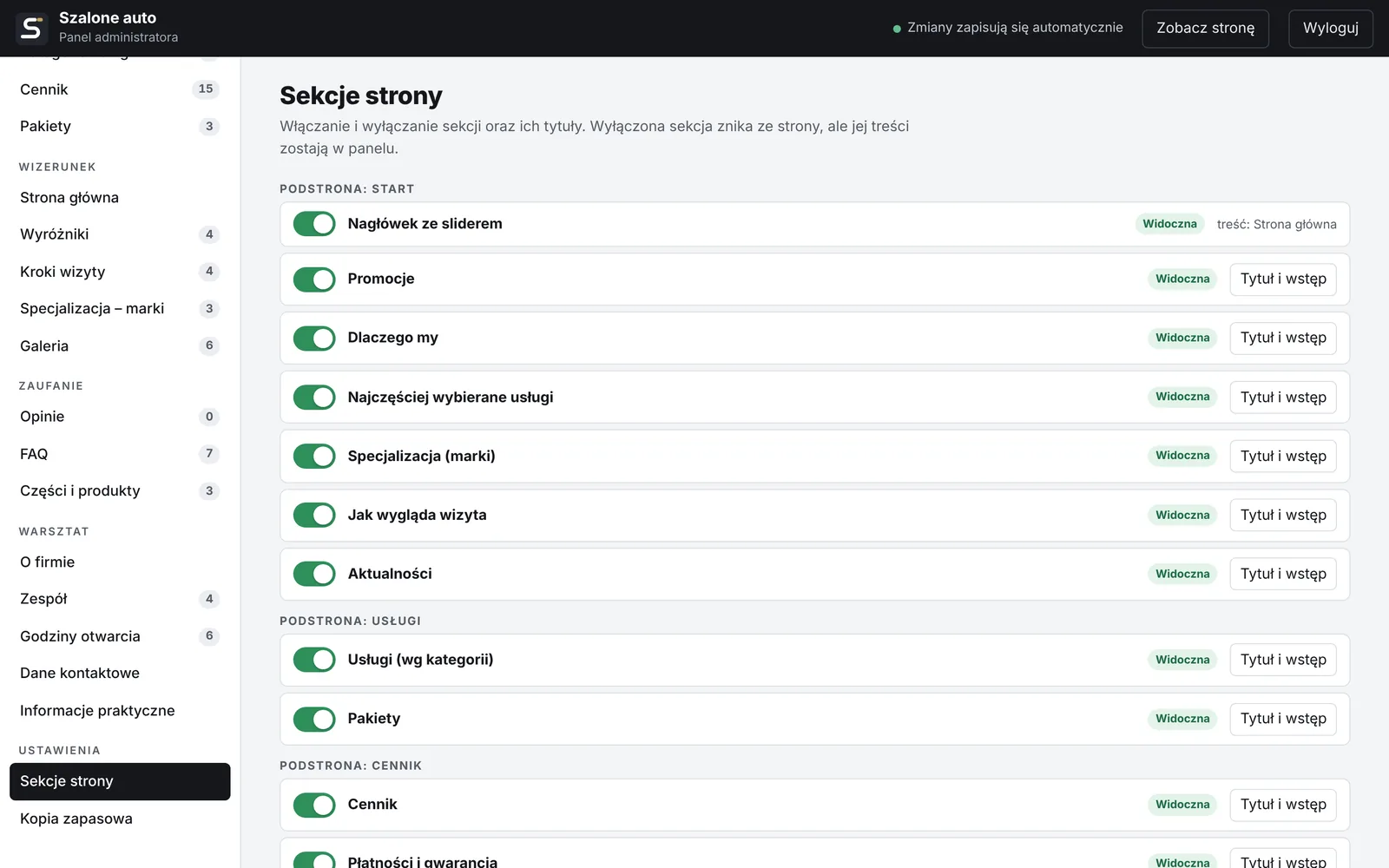Toggle the Nagłówek ze sliderem section

coord(314,224)
